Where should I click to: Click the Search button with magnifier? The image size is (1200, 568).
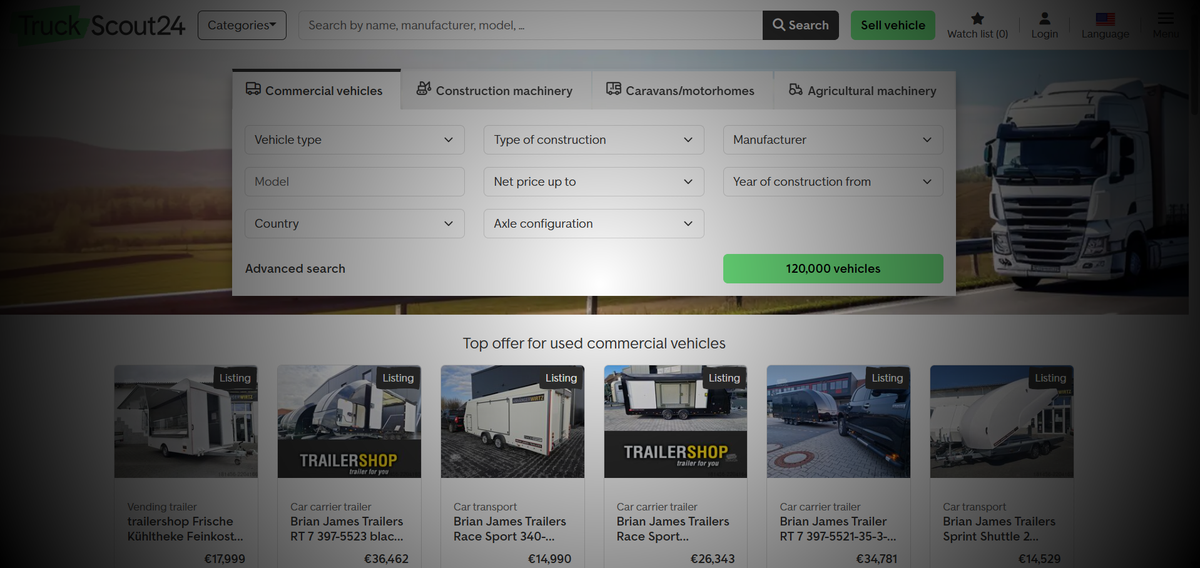point(801,25)
